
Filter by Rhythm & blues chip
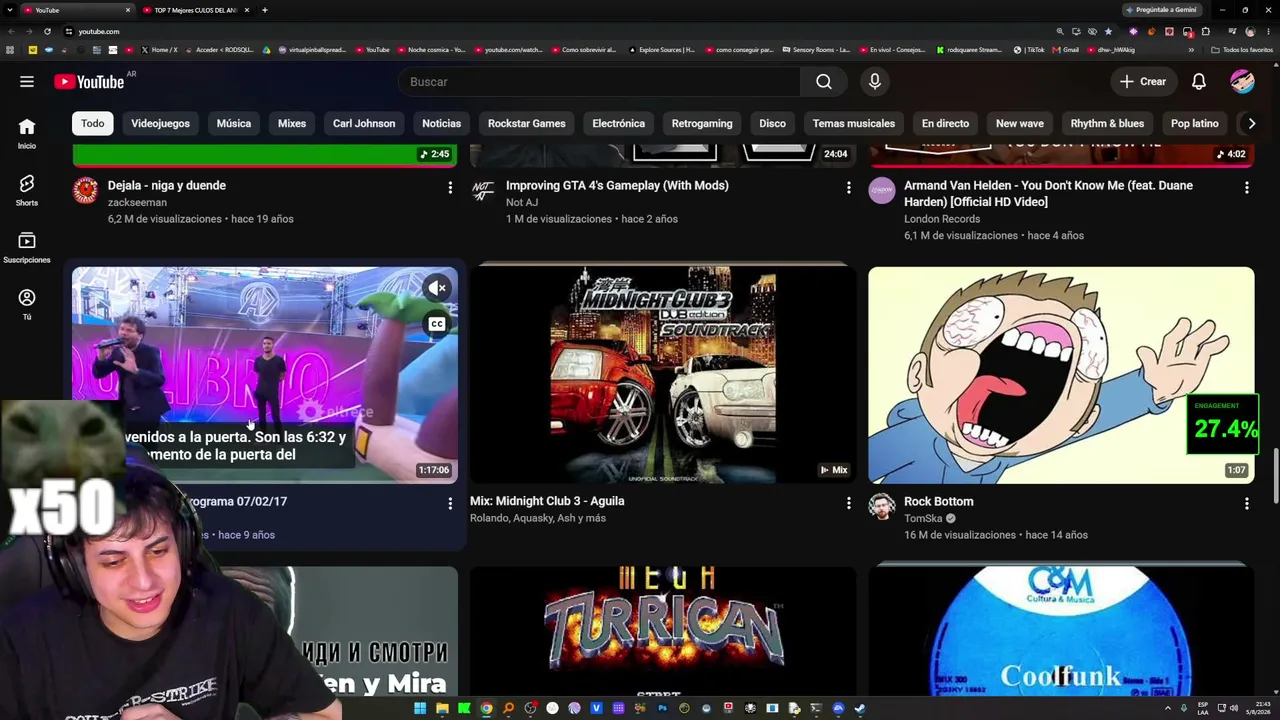point(1107,123)
